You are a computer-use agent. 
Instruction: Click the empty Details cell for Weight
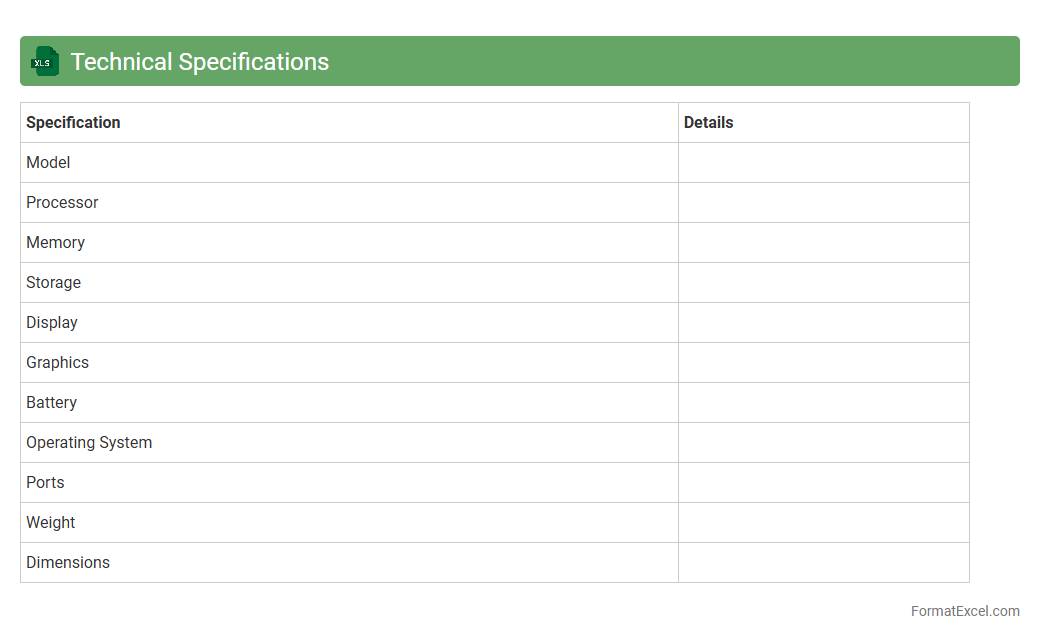823,522
